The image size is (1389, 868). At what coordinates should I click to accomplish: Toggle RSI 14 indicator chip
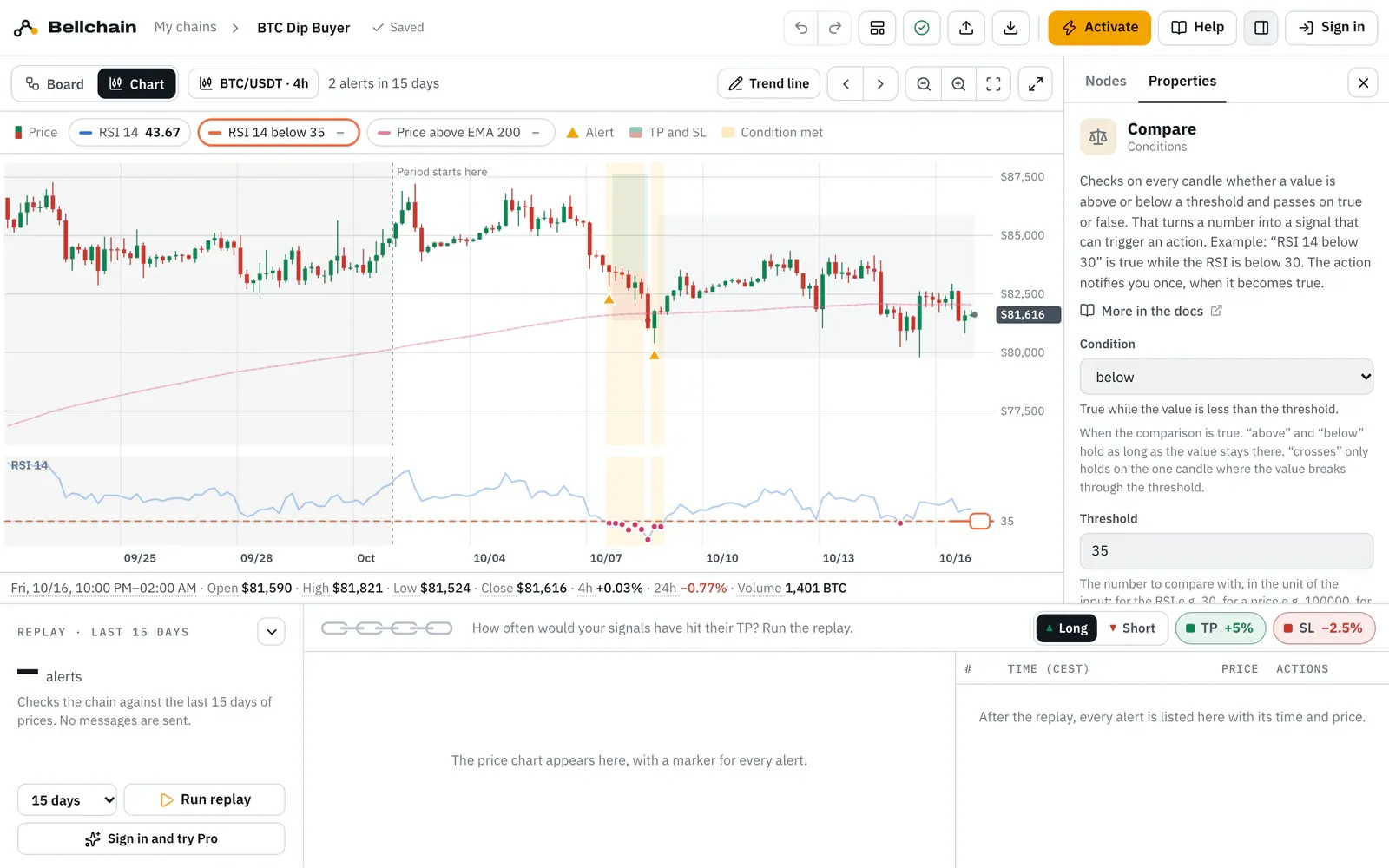pos(129,133)
